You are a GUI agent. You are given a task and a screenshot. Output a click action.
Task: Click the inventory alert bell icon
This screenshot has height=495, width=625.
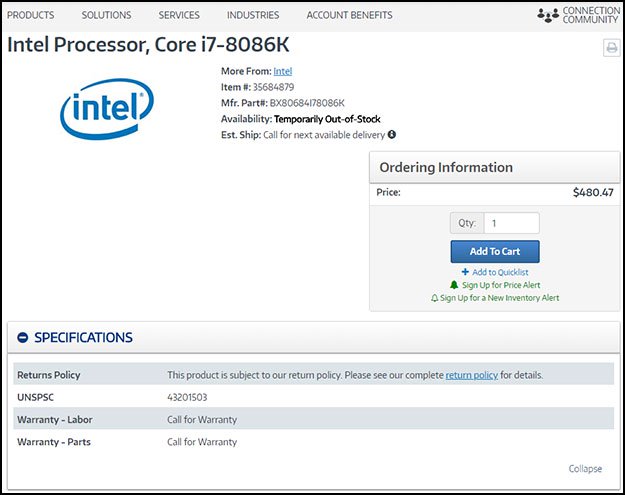434,298
